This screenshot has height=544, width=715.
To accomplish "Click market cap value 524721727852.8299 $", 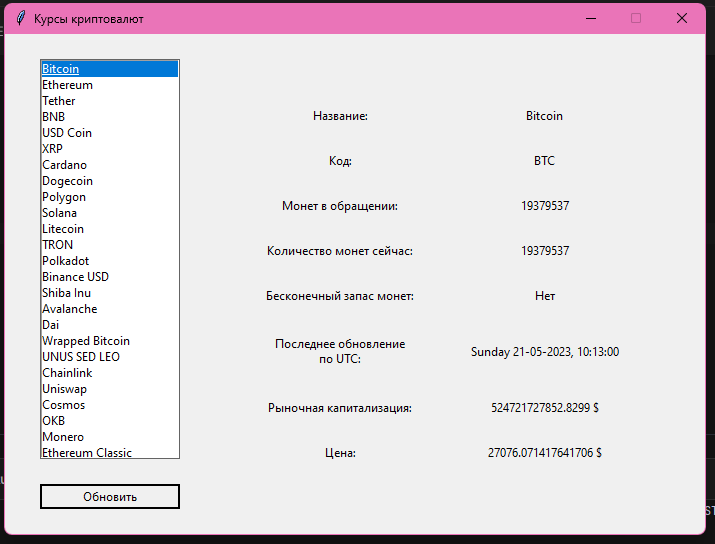I will (545, 408).
